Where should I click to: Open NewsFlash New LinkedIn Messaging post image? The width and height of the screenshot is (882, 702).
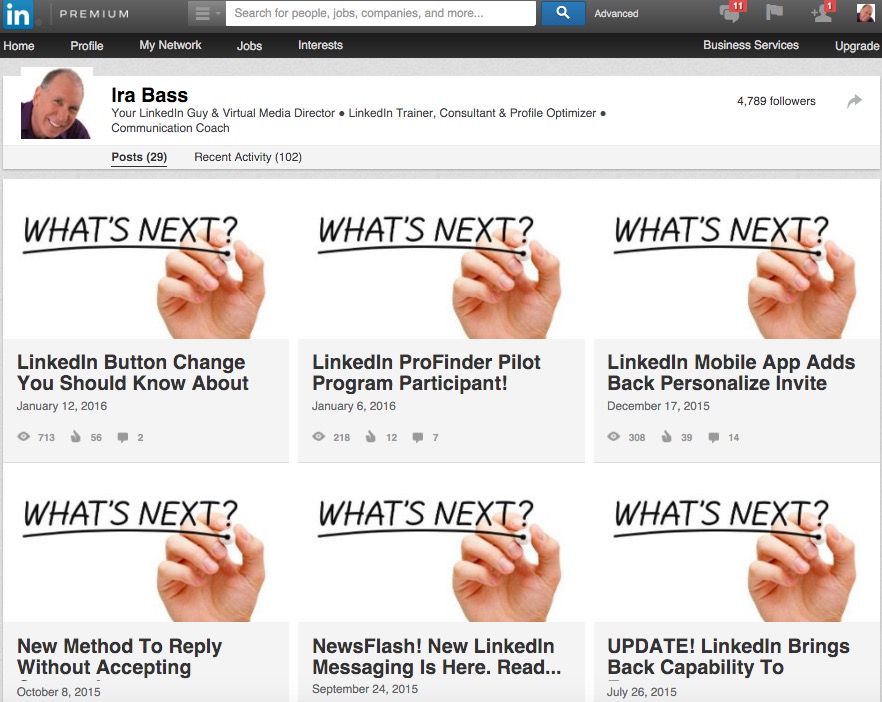pos(441,544)
